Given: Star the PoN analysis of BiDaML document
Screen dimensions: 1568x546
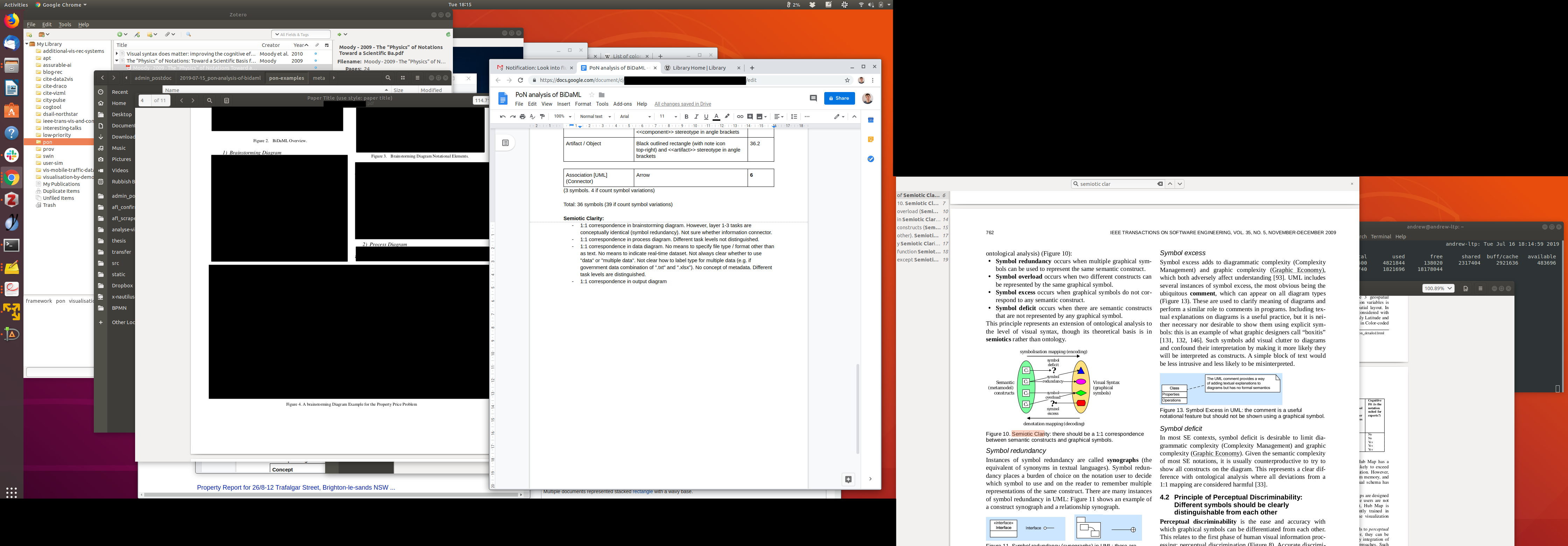Looking at the screenshot, I should click(591, 95).
